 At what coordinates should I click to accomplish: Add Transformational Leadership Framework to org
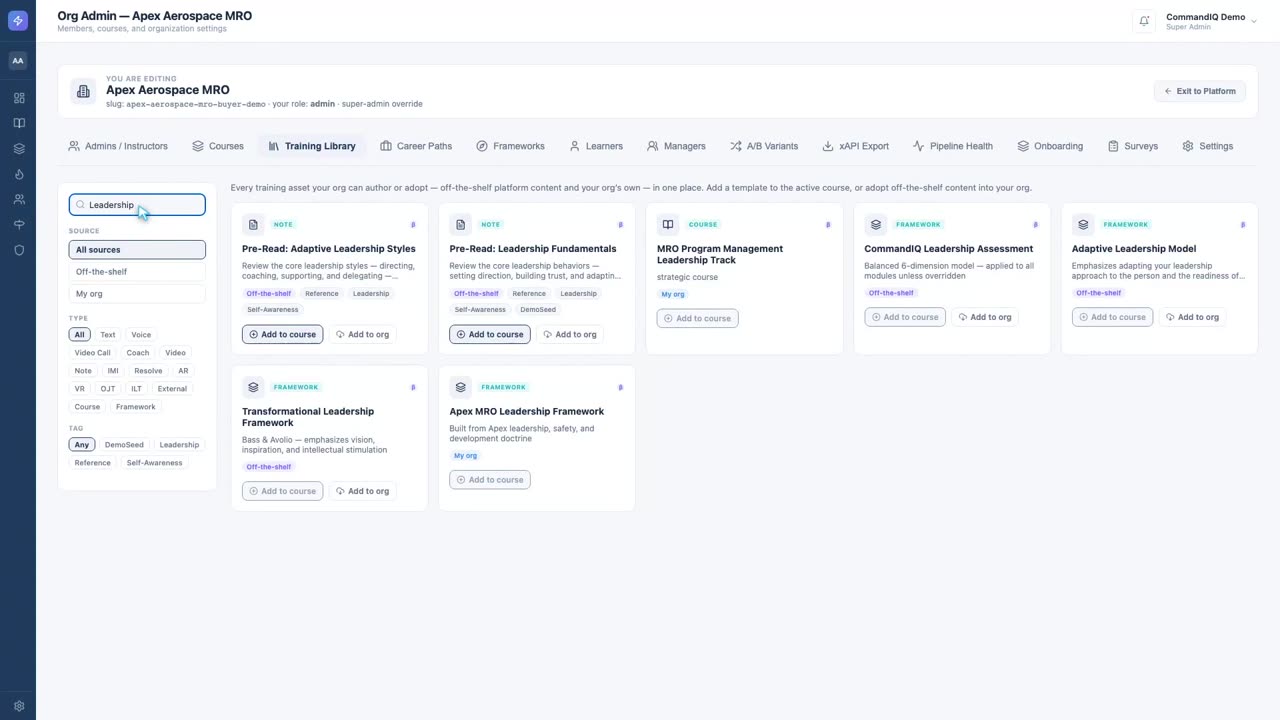point(362,491)
